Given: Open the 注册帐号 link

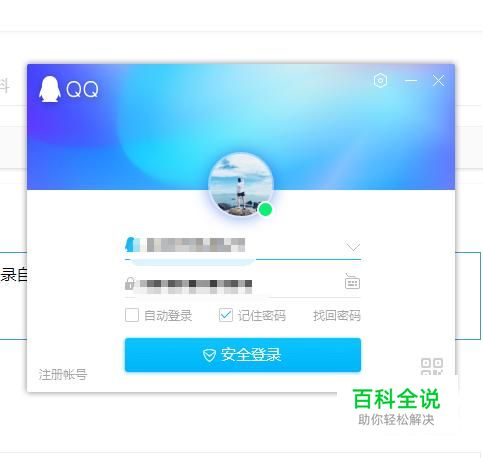Looking at the screenshot, I should tap(63, 374).
